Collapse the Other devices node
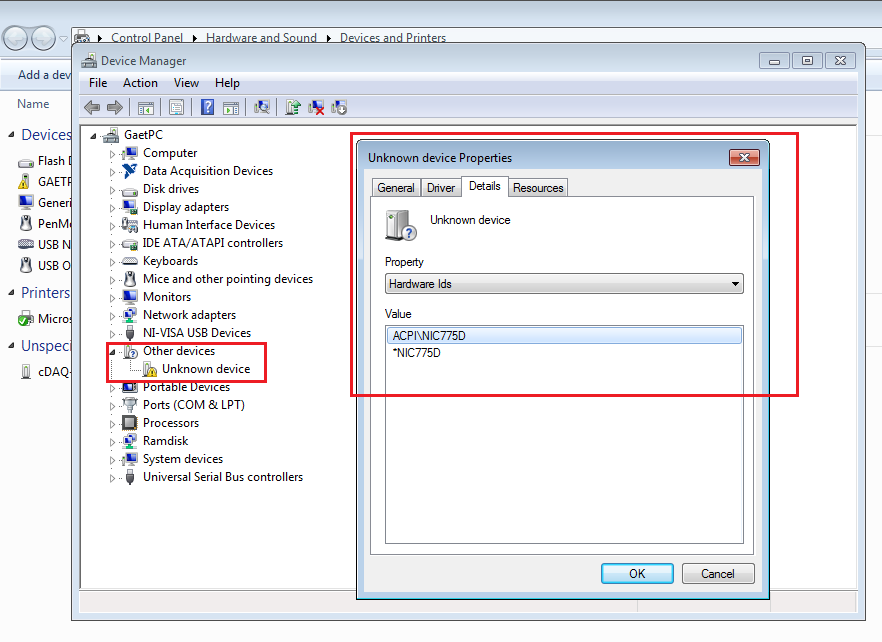Image resolution: width=882 pixels, height=642 pixels. (x=112, y=352)
